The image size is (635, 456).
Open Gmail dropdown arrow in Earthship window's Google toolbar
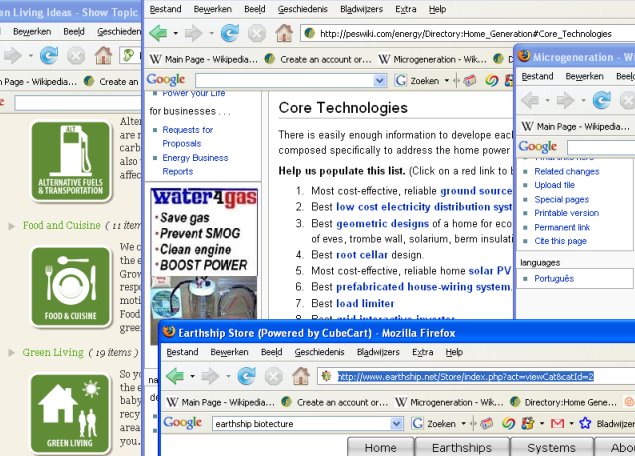coord(571,424)
